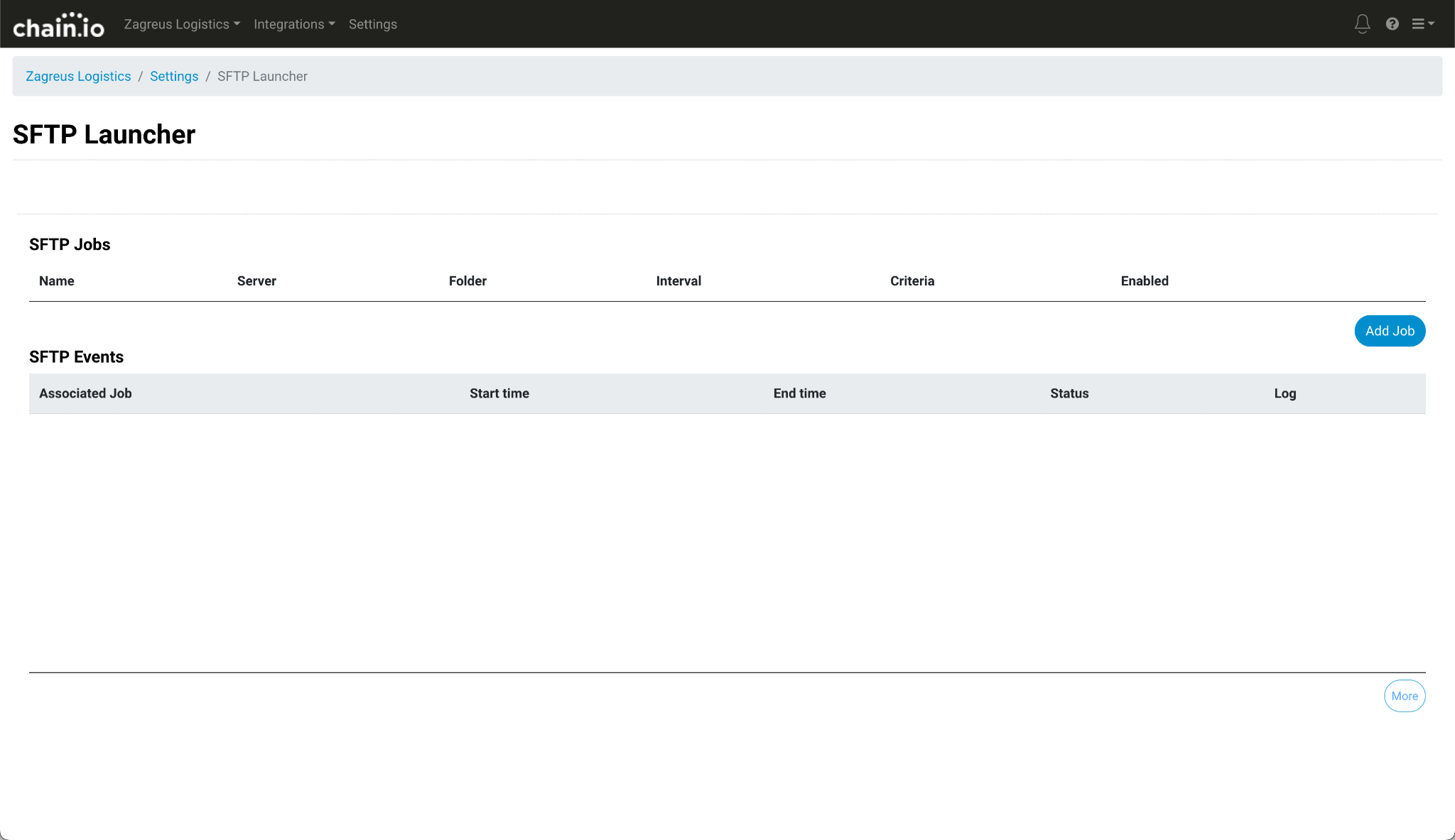Click the Start time column header
Viewport: 1455px width, 840px height.
point(499,393)
